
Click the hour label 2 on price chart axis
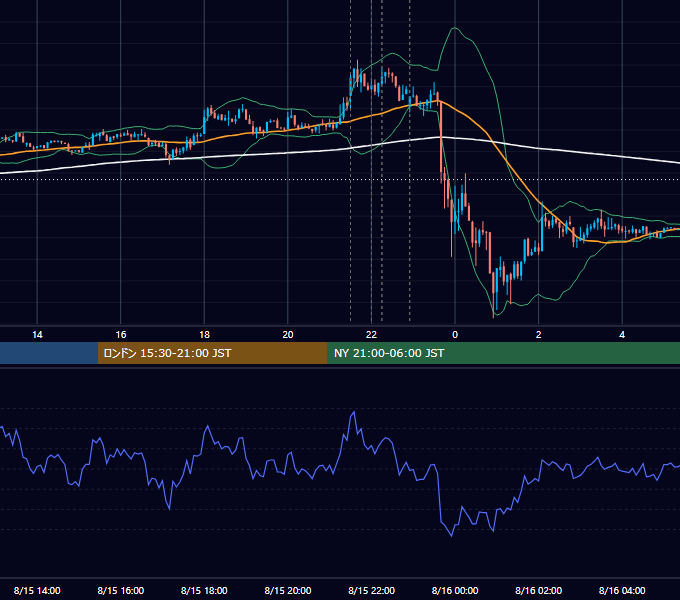[539, 335]
